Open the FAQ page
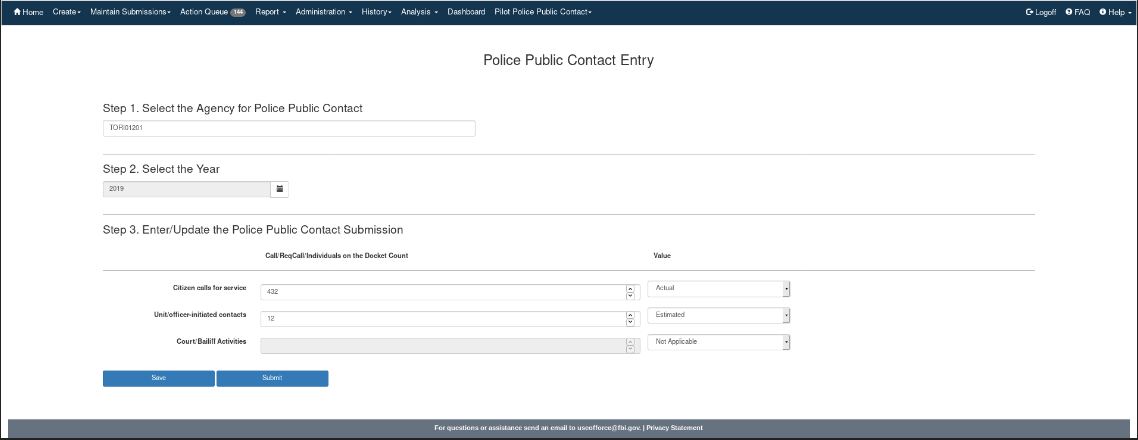The height and width of the screenshot is (440, 1138). pyautogui.click(x=1077, y=12)
